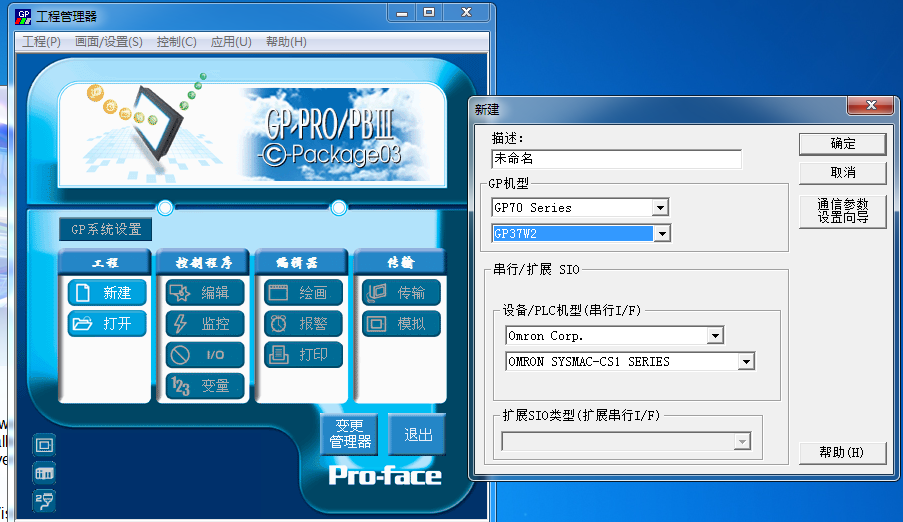This screenshot has height=522, width=903.
Task: Expand OMRON SYSMAC-CS1 SERIES dropdown
Action: click(x=746, y=362)
